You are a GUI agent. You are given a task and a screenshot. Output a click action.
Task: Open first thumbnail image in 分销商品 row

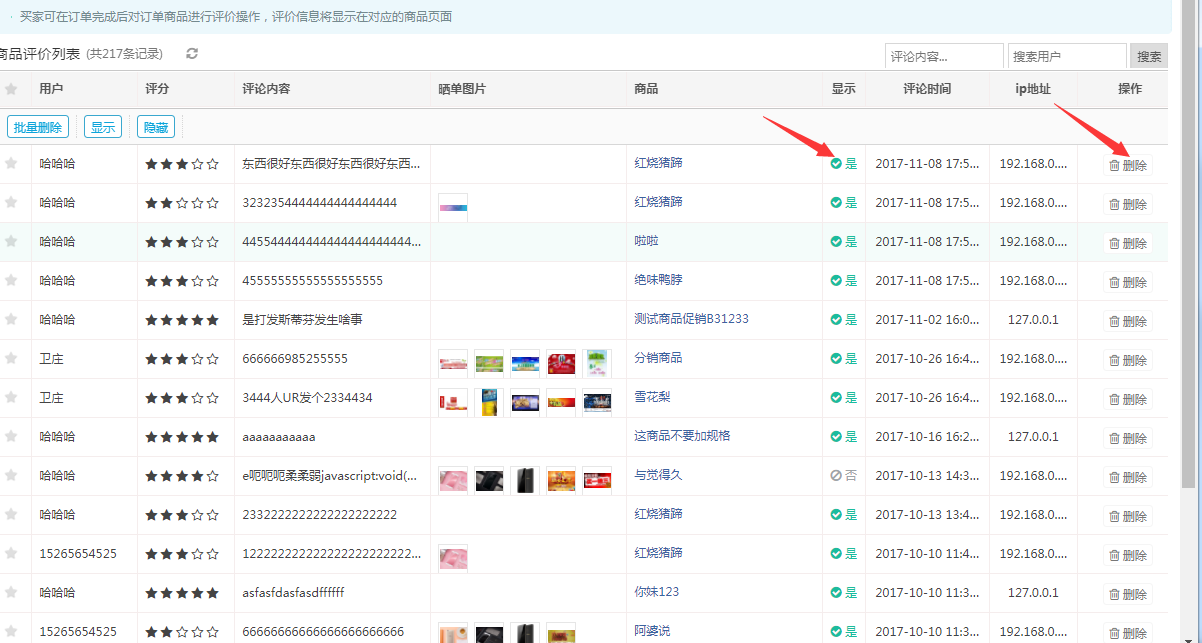coord(453,361)
